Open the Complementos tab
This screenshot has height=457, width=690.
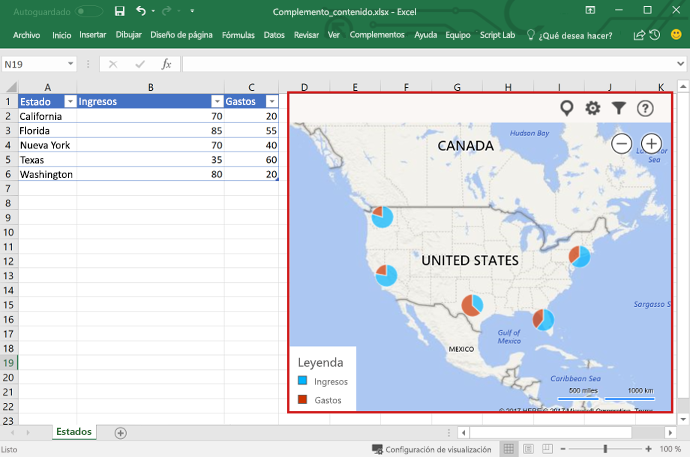click(x=377, y=35)
